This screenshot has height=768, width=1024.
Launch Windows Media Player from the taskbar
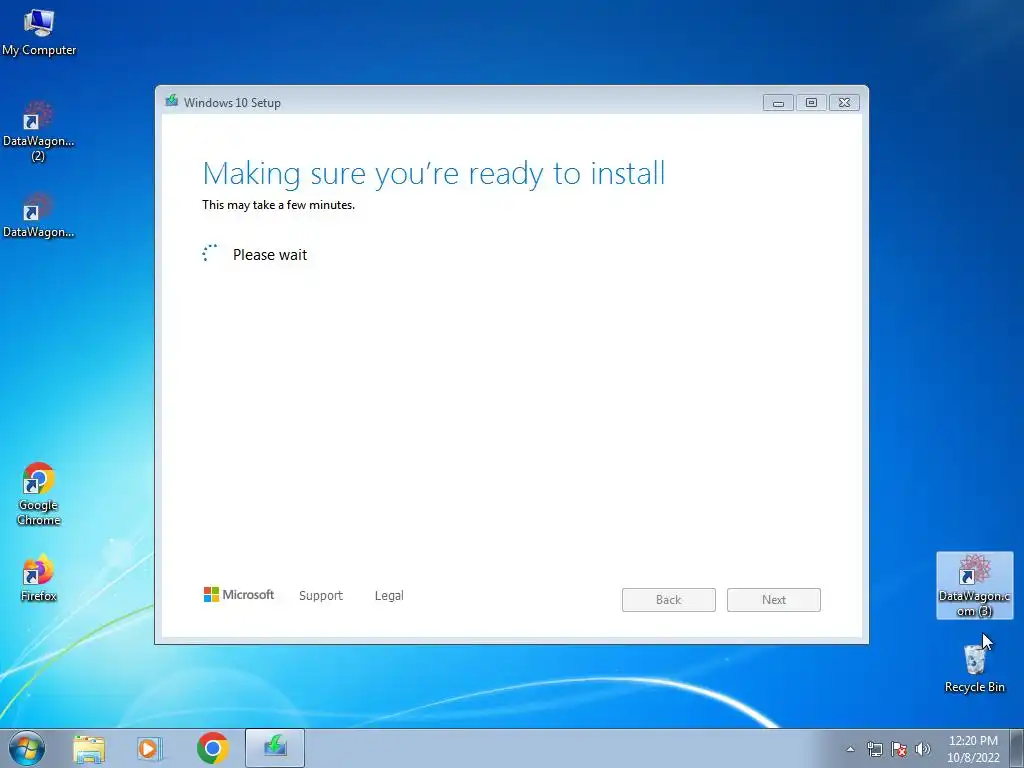[x=149, y=748]
